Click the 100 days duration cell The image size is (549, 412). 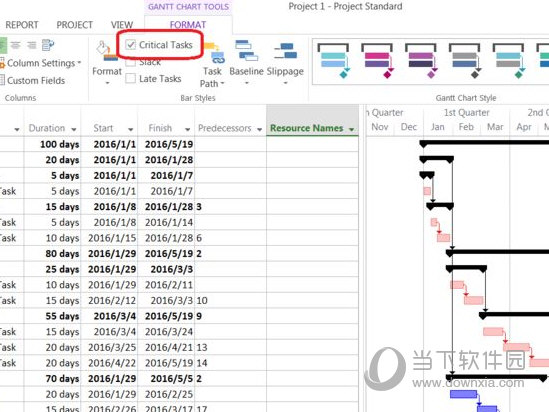pyautogui.click(x=53, y=144)
